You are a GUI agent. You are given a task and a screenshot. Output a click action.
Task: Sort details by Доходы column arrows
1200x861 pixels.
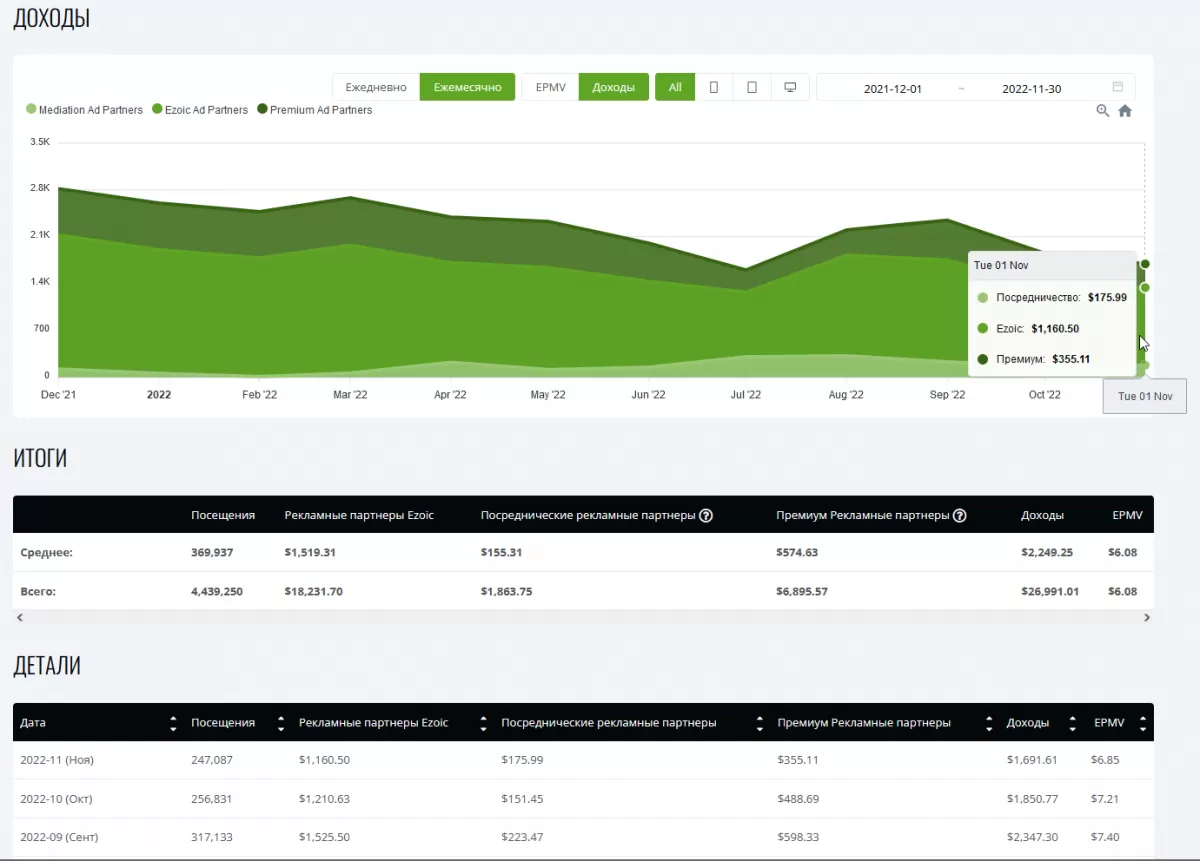(x=1073, y=723)
